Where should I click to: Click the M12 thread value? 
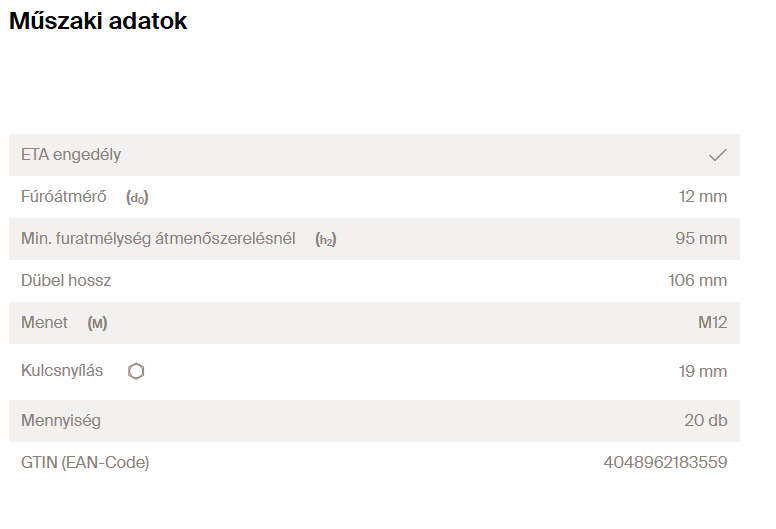click(x=712, y=323)
